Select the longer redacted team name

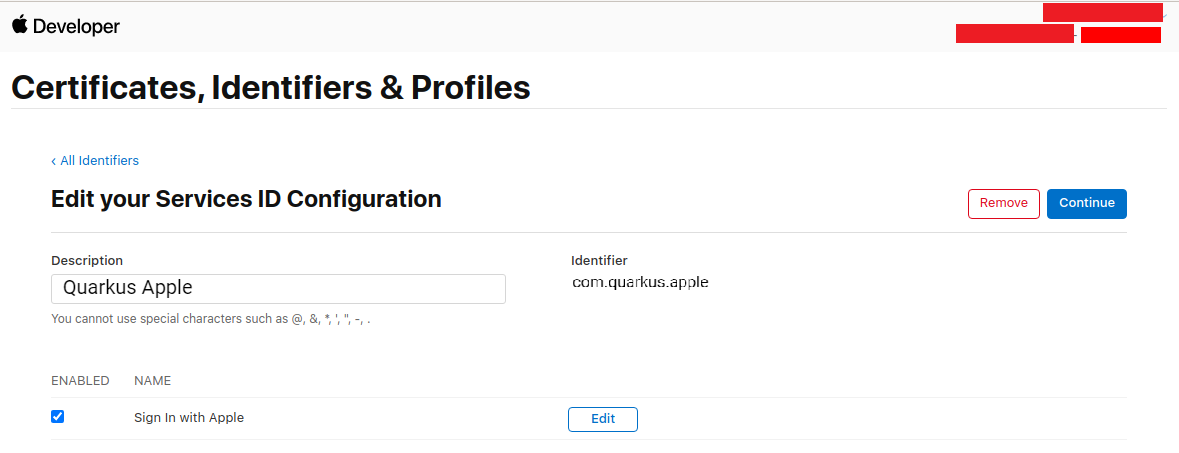click(x=1014, y=34)
